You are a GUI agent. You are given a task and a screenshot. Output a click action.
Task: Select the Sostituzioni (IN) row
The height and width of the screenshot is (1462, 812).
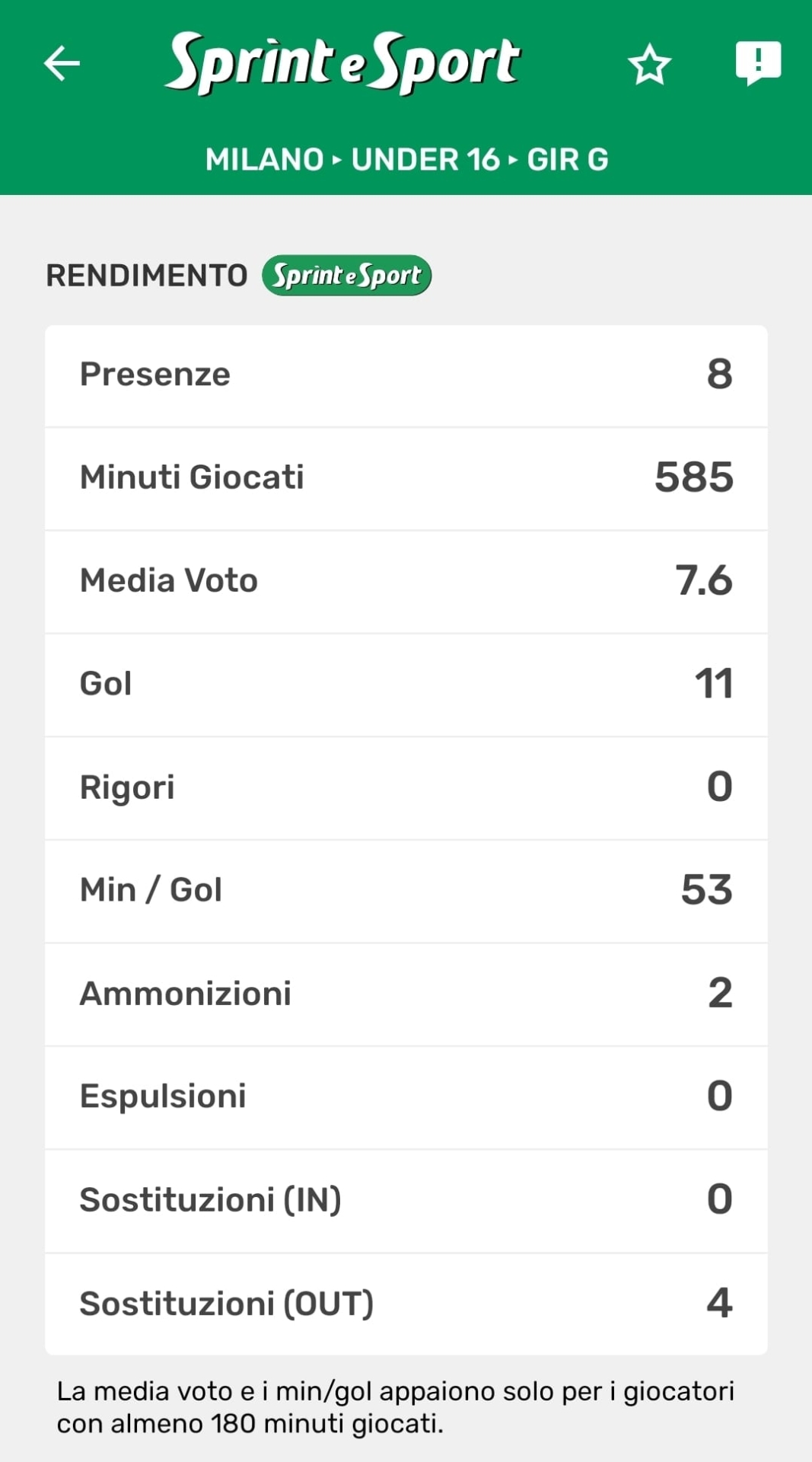[406, 1200]
